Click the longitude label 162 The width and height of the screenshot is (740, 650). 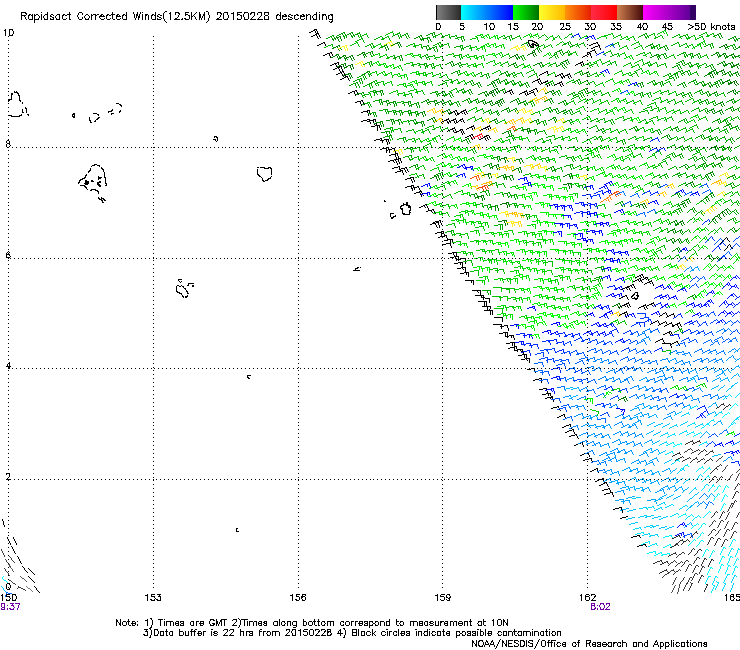587,598
